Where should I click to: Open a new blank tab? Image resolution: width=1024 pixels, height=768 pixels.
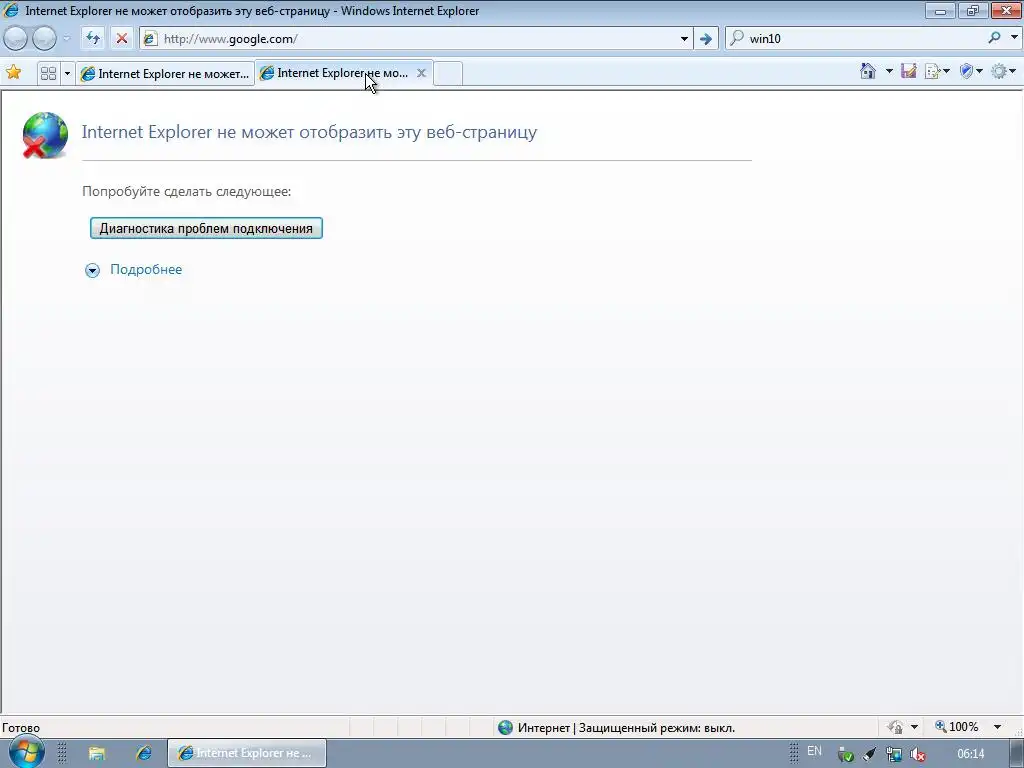[x=448, y=73]
